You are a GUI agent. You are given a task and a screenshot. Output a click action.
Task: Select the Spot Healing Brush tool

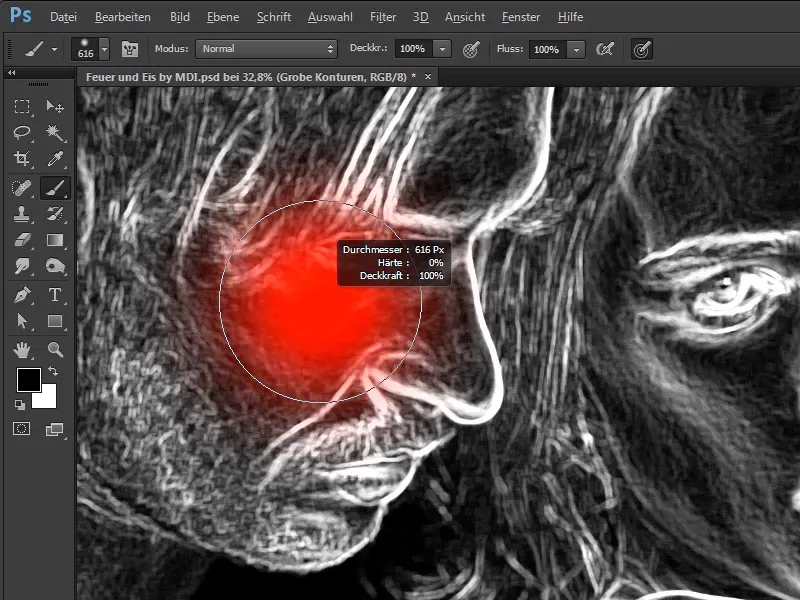tap(21, 188)
